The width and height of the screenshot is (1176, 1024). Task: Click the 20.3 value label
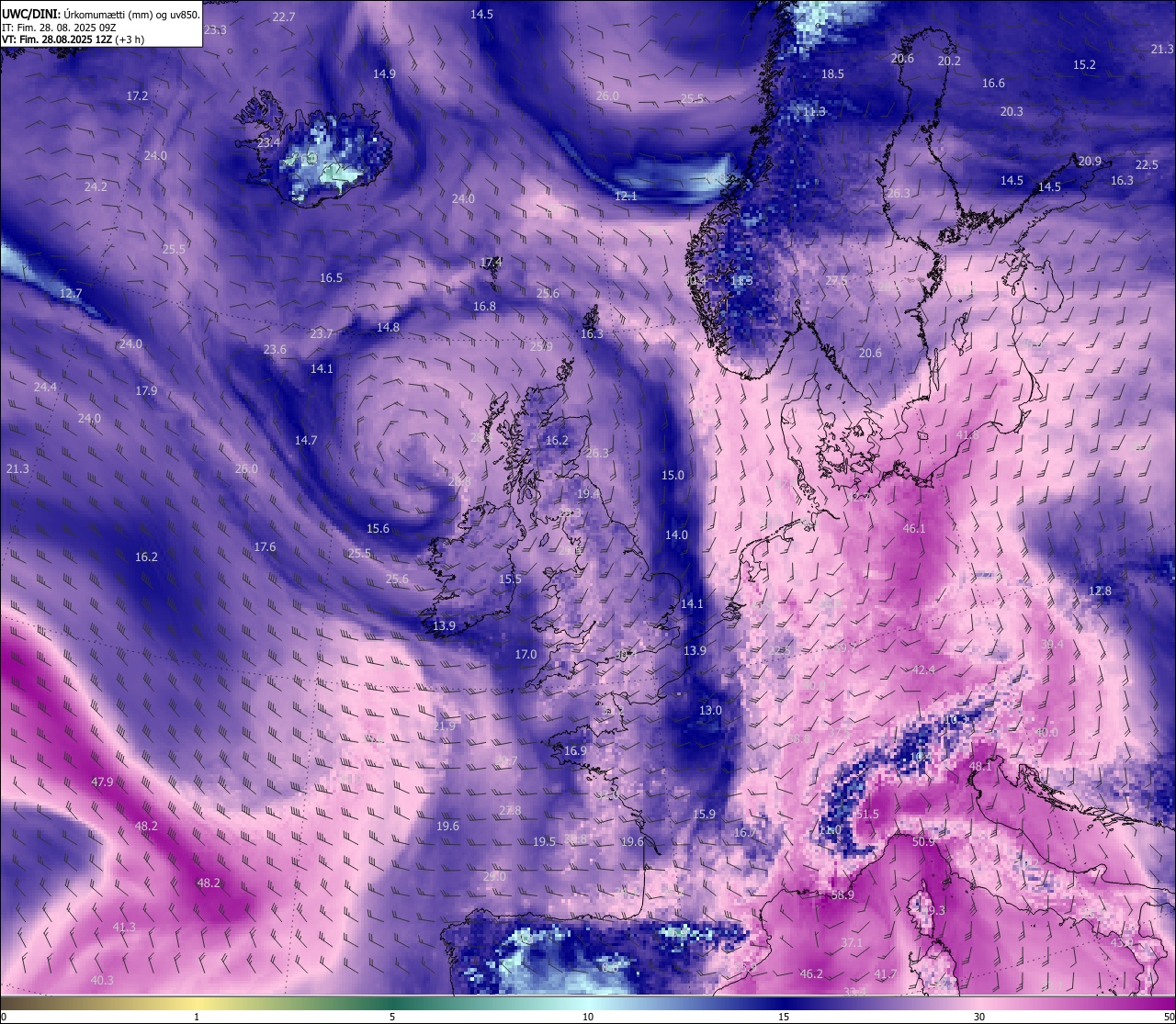pyautogui.click(x=1012, y=112)
